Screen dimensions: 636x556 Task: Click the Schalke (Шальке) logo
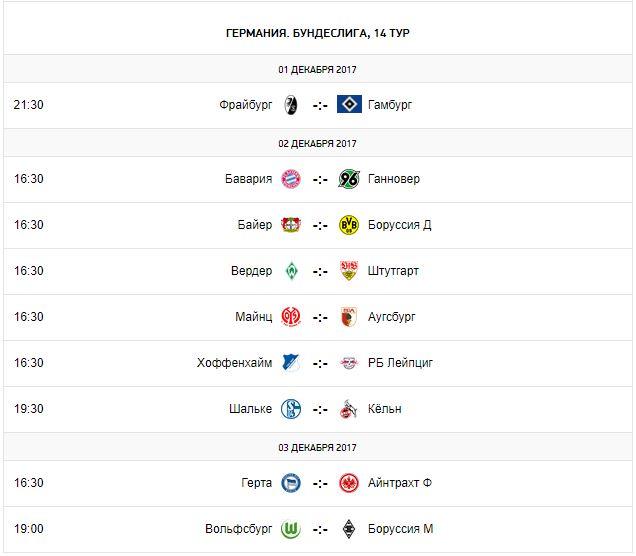tap(290, 409)
